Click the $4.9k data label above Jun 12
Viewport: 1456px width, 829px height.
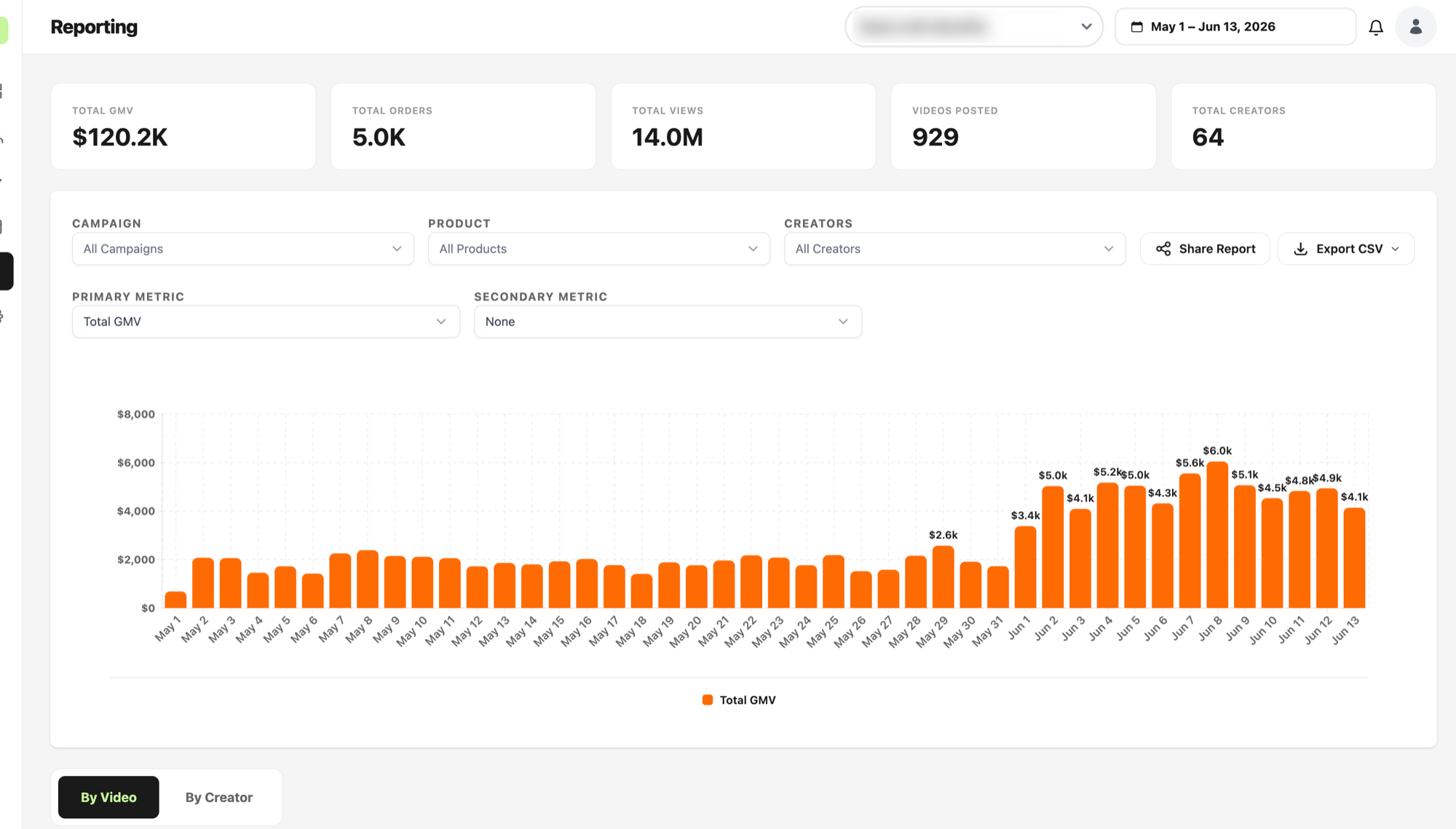tap(1327, 478)
